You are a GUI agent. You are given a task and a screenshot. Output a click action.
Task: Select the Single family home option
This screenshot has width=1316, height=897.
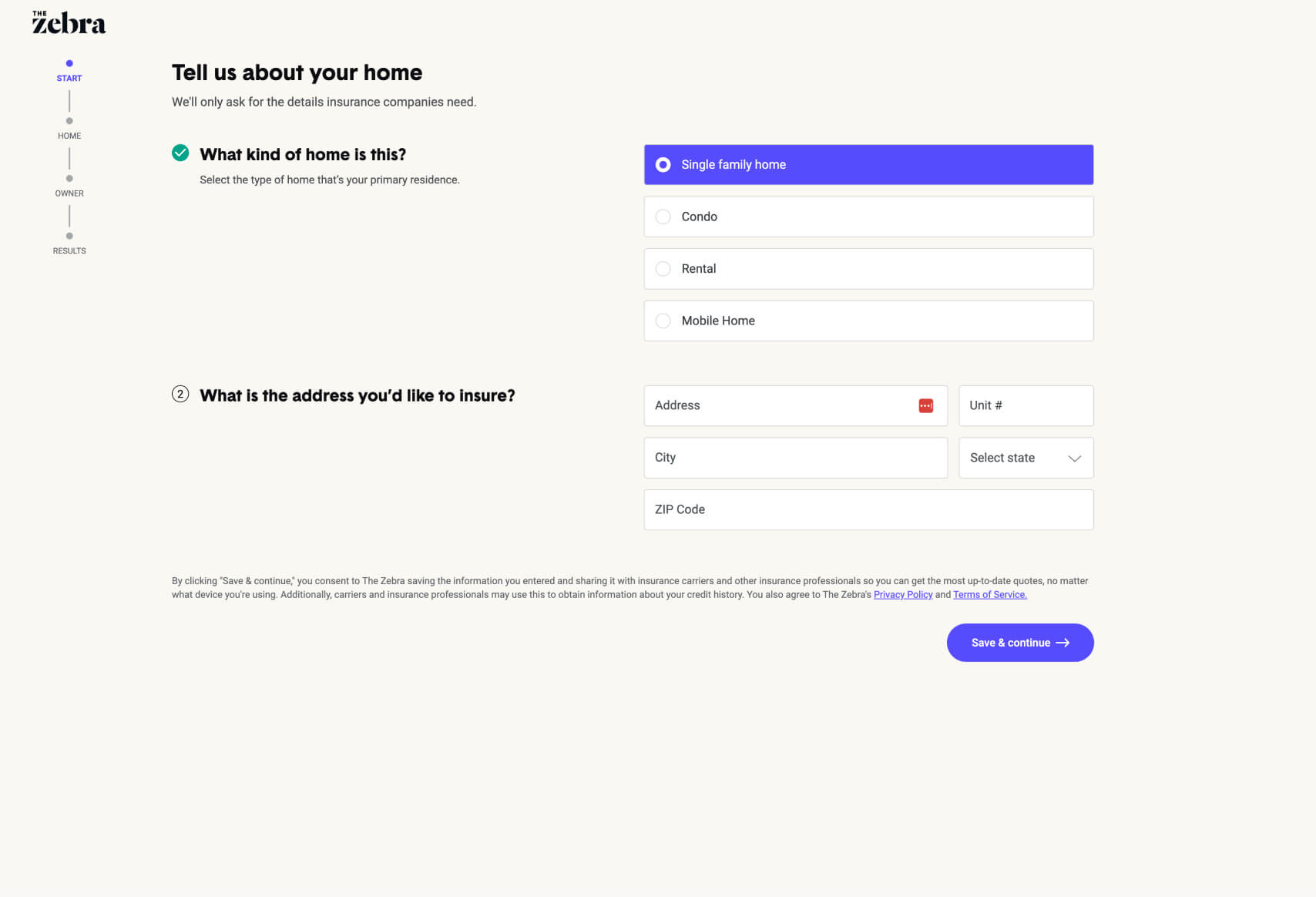[x=868, y=164]
